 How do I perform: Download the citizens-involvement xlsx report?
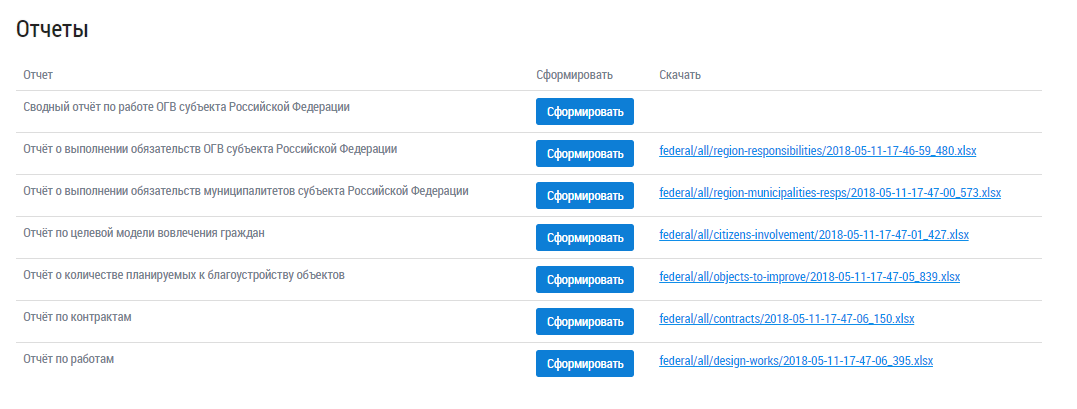(814, 235)
